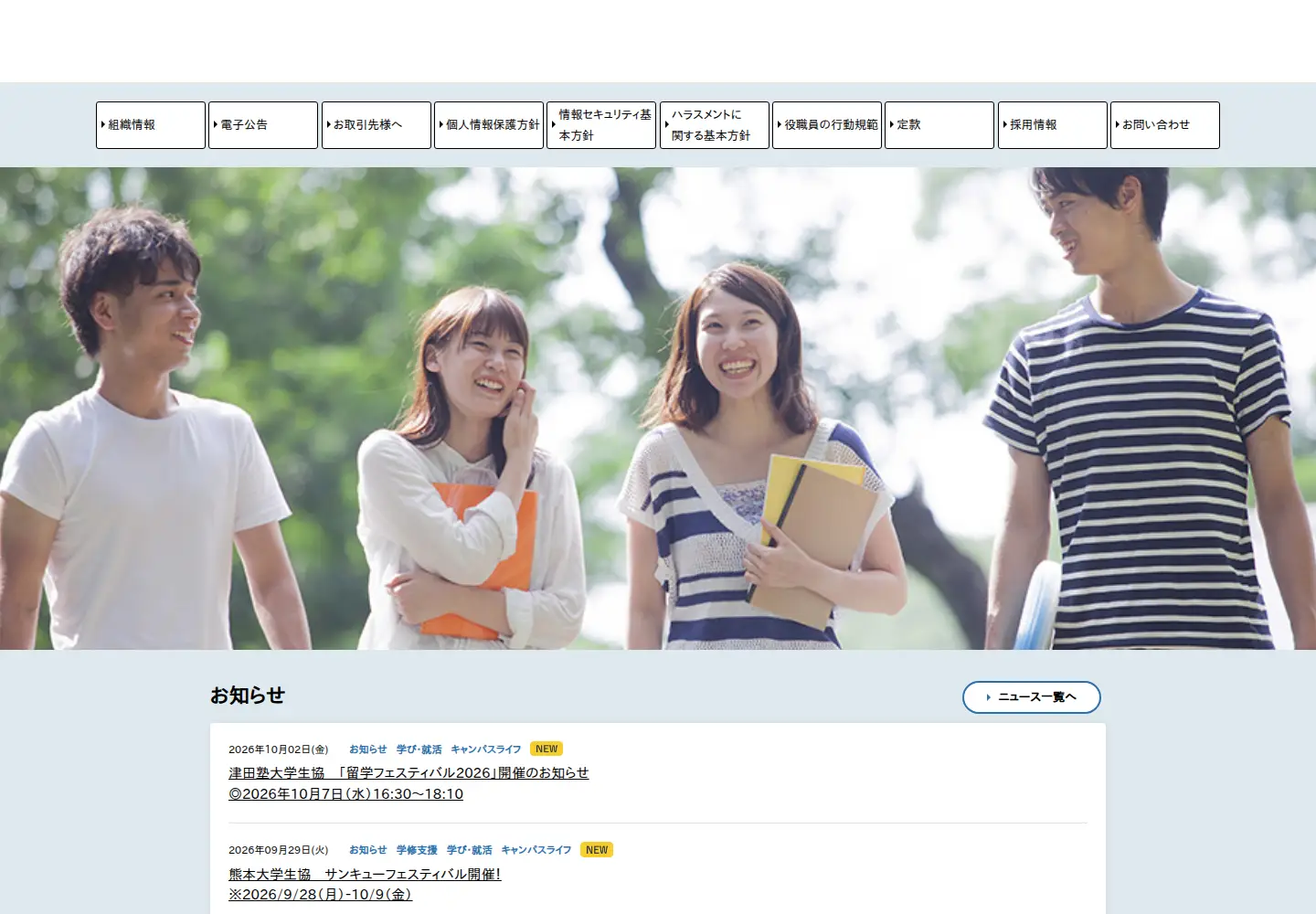Open 情報セキュリティ基本方針 link
Image resolution: width=1316 pixels, height=914 pixels.
pos(601,125)
